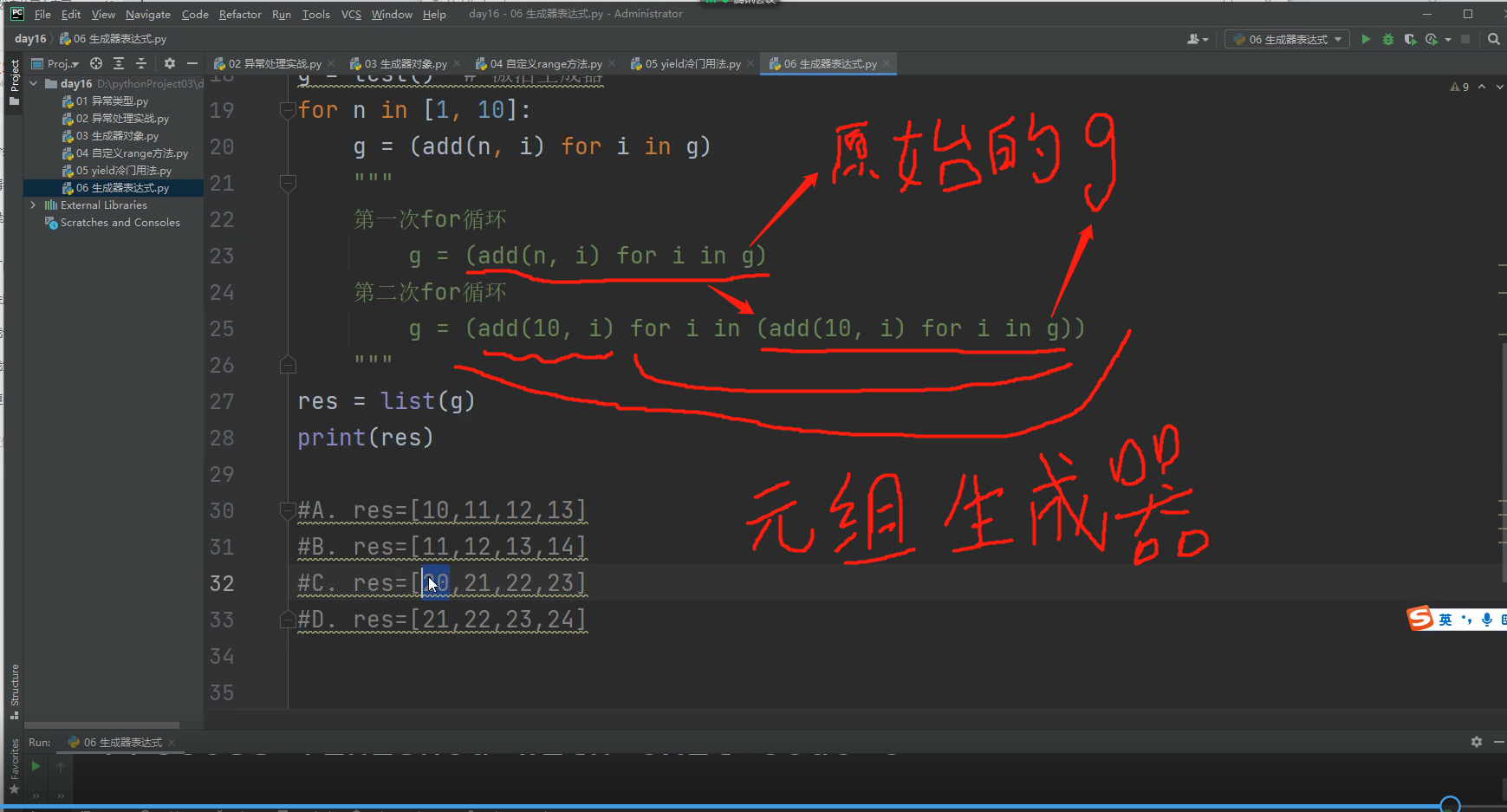Click Project panel horizontal scrollbar

click(101, 724)
